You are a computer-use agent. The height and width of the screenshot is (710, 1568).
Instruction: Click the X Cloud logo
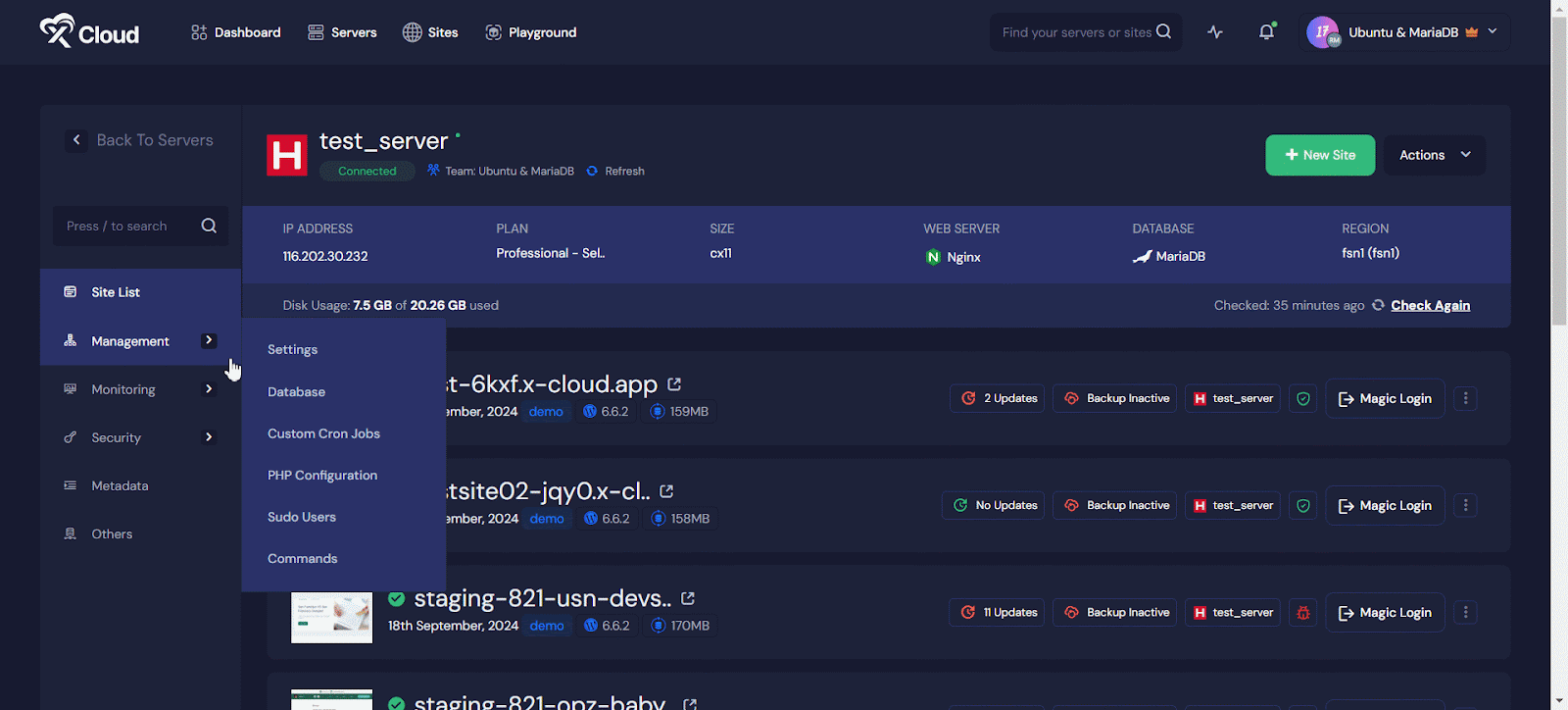click(x=89, y=32)
